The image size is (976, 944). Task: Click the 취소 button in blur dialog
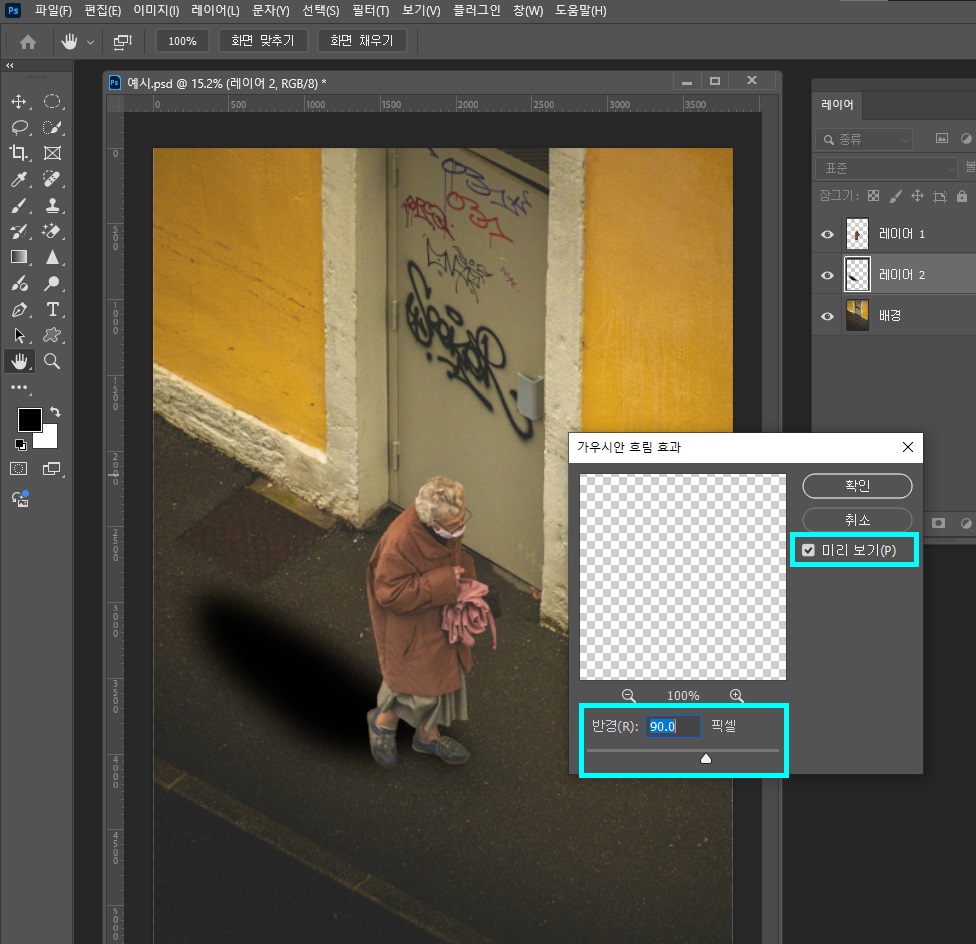click(857, 519)
